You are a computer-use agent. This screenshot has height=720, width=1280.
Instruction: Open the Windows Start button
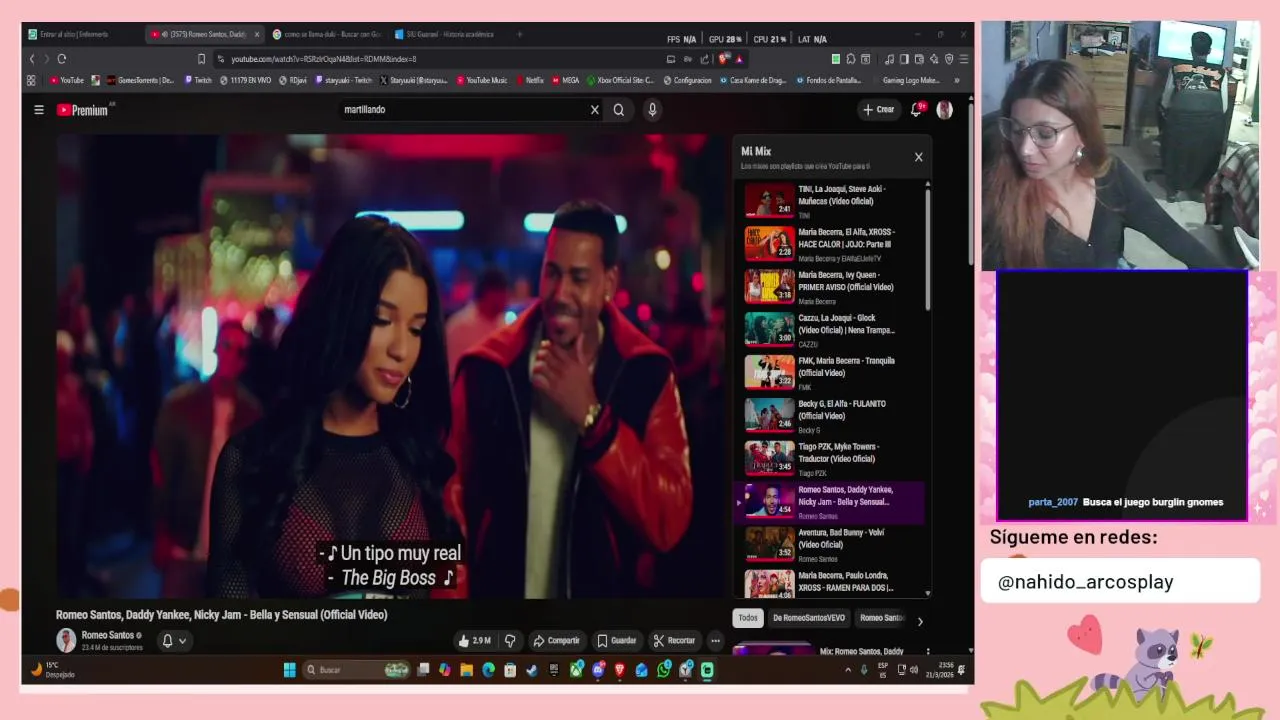289,670
